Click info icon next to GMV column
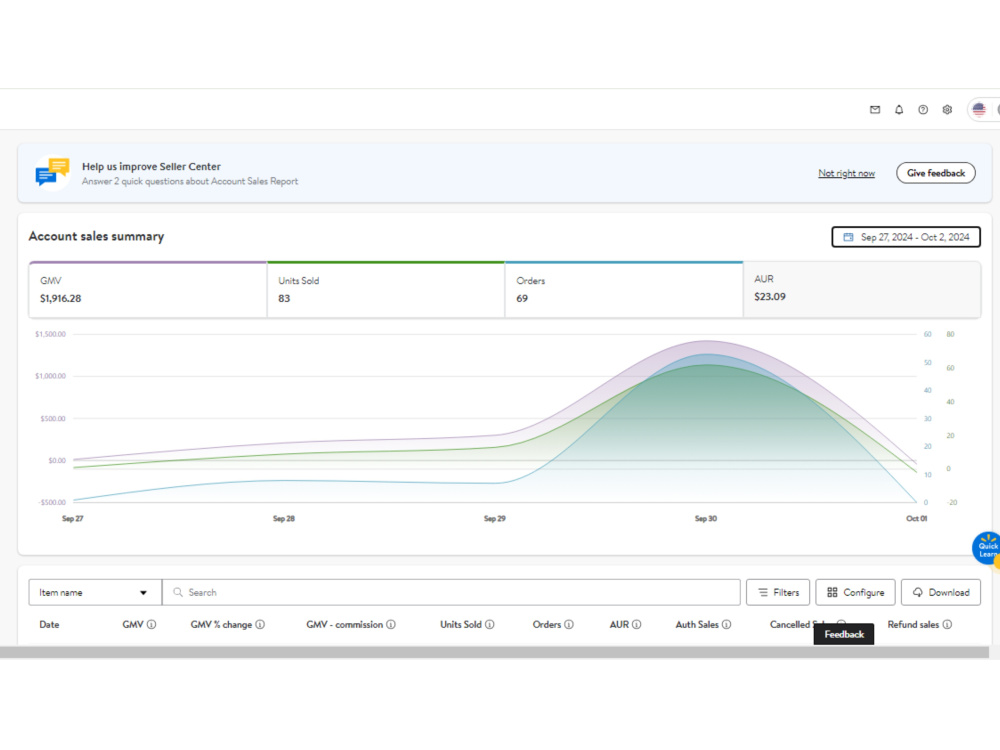The height and width of the screenshot is (750, 1000). (x=151, y=624)
